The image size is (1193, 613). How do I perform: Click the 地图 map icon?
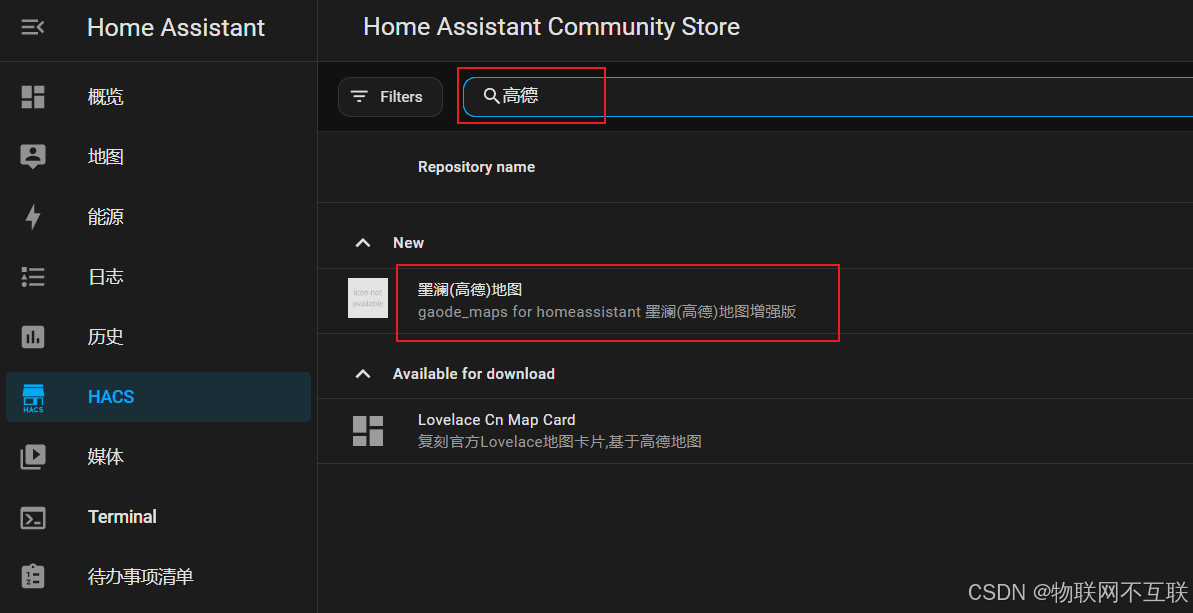33,157
